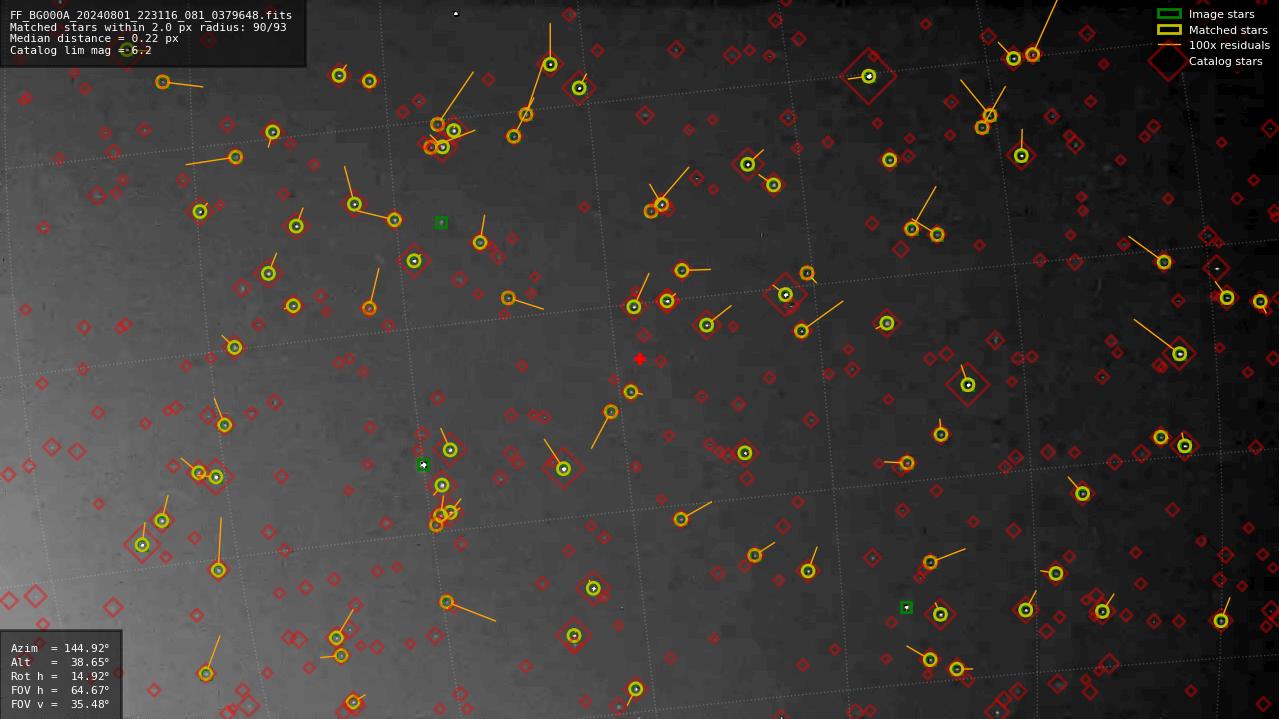Select the red center cross marker
The width and height of the screenshot is (1279, 719).
click(x=640, y=359)
